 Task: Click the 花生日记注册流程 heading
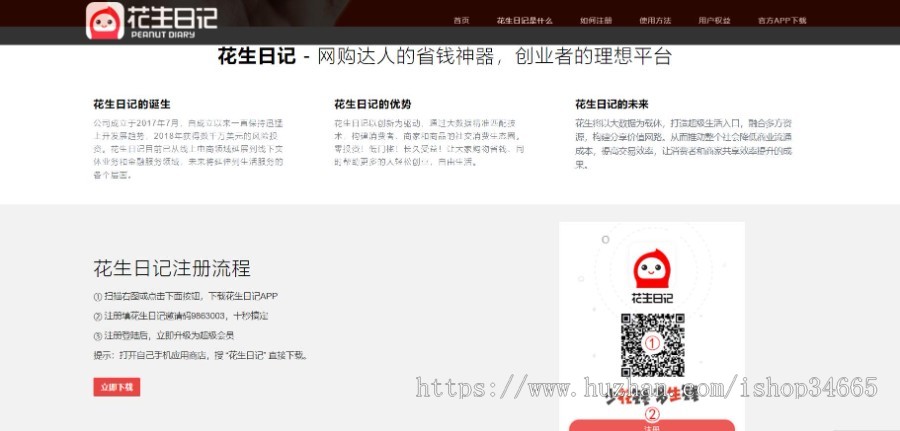[172, 269]
